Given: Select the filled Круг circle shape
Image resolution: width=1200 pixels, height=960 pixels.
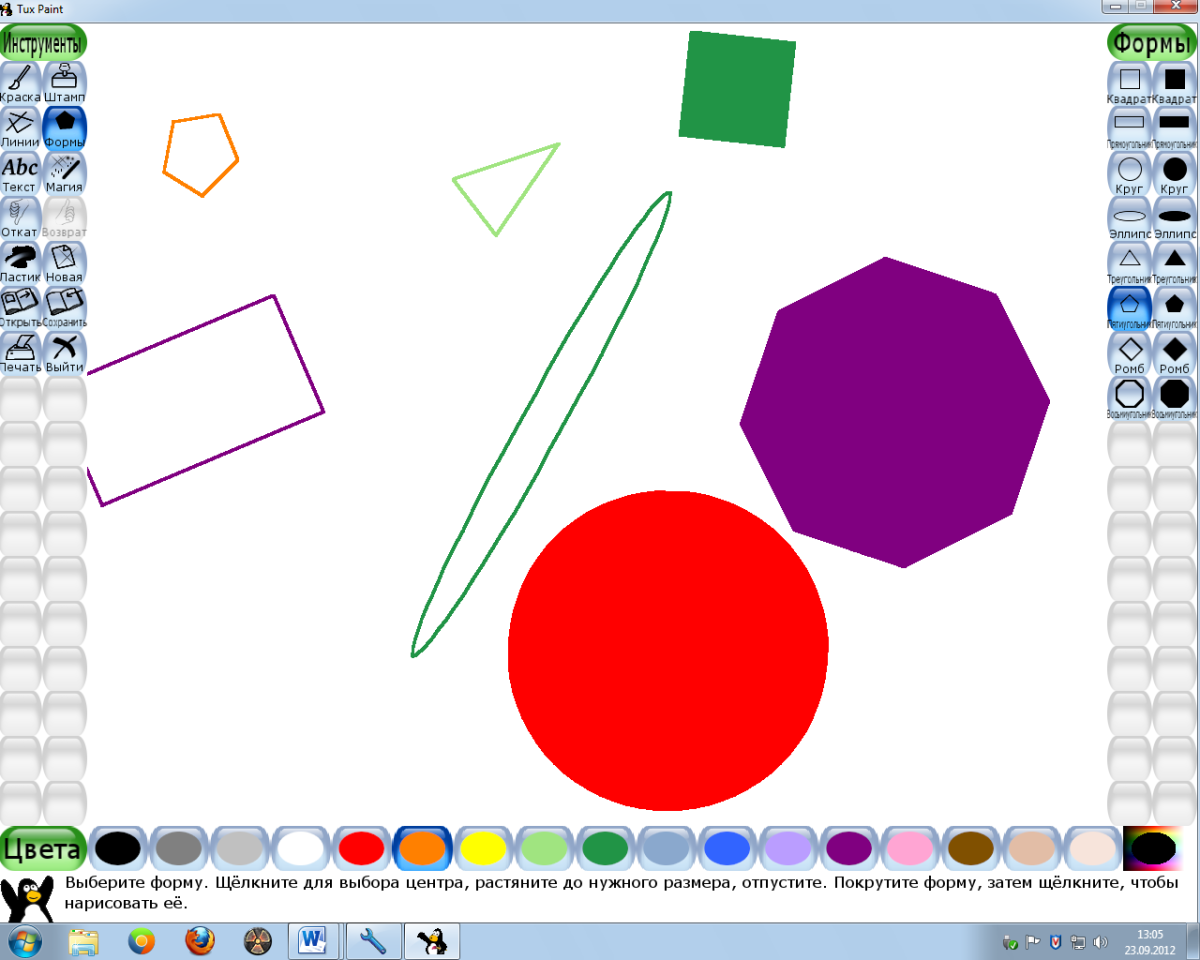Looking at the screenshot, I should (1174, 172).
